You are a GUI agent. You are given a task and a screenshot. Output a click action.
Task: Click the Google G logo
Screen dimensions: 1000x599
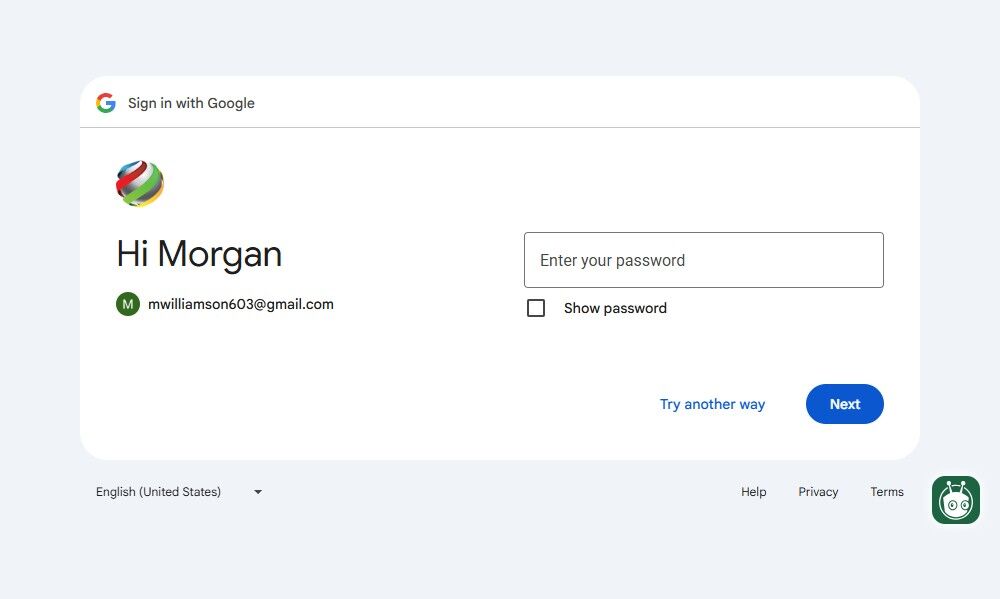106,103
